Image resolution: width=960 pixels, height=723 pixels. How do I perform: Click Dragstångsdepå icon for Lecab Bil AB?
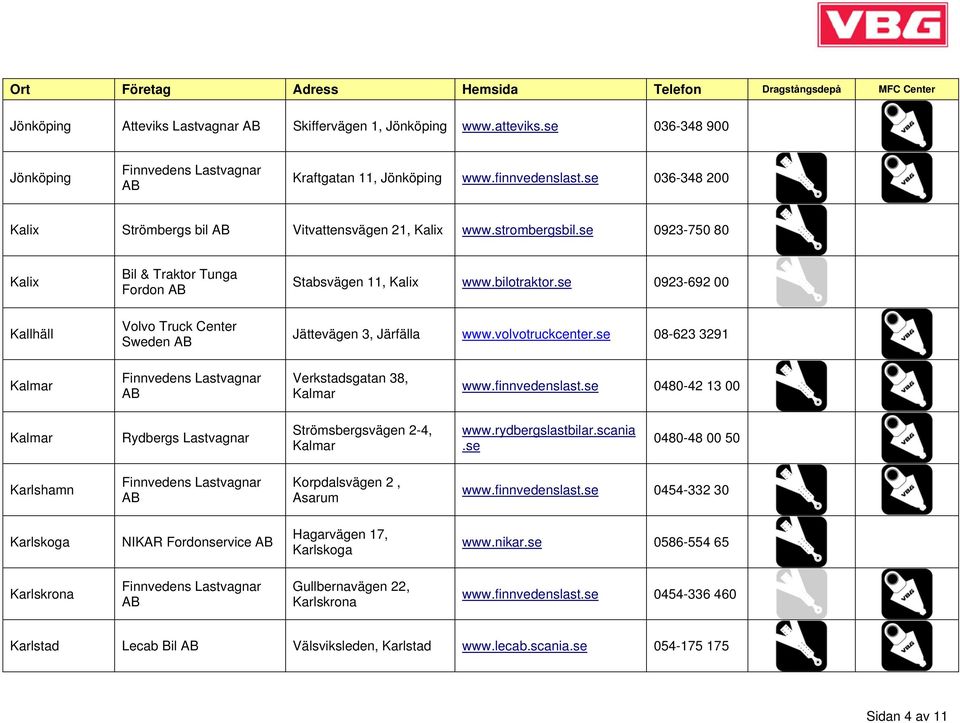click(801, 646)
